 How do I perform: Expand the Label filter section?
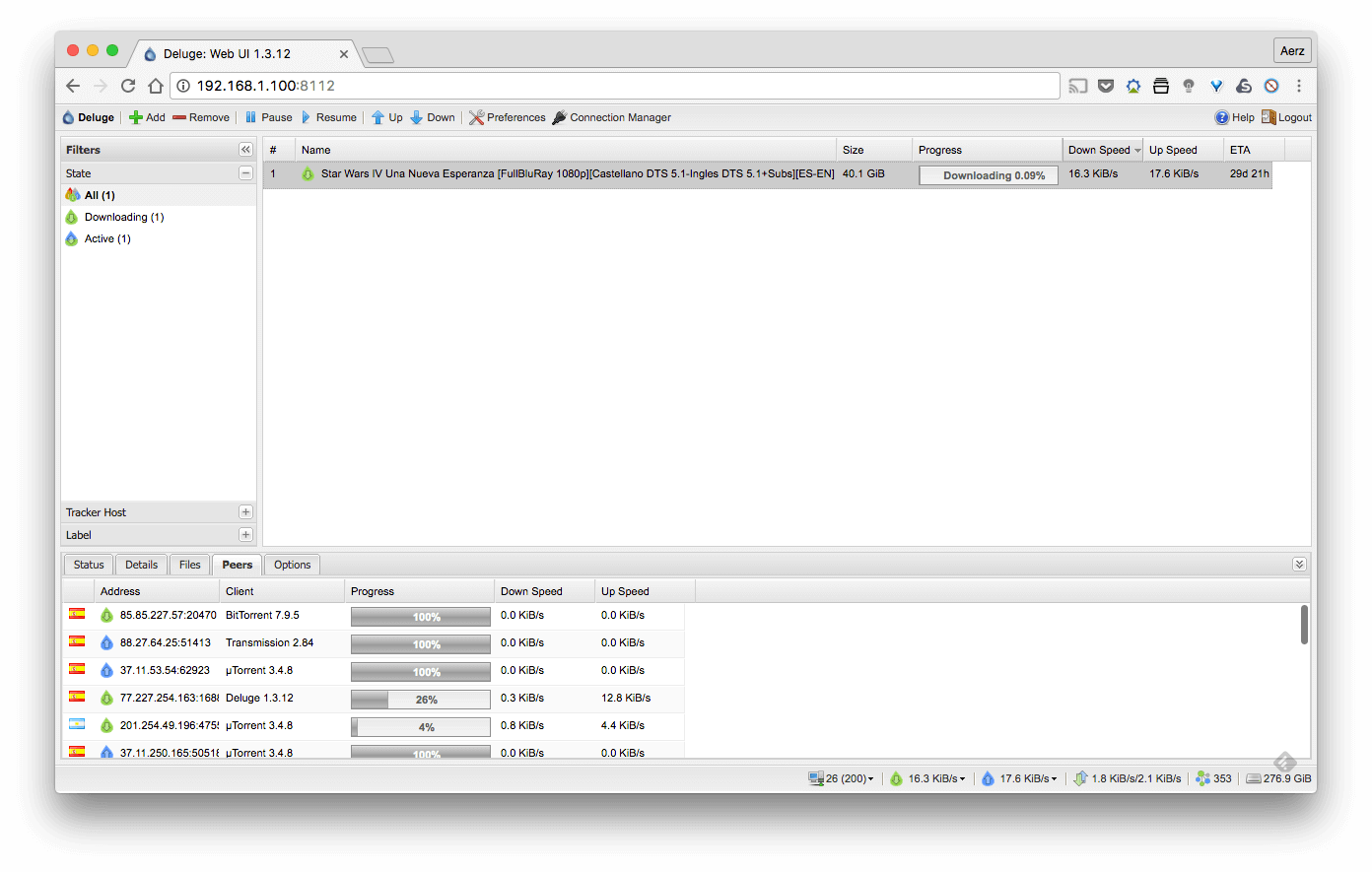245,535
